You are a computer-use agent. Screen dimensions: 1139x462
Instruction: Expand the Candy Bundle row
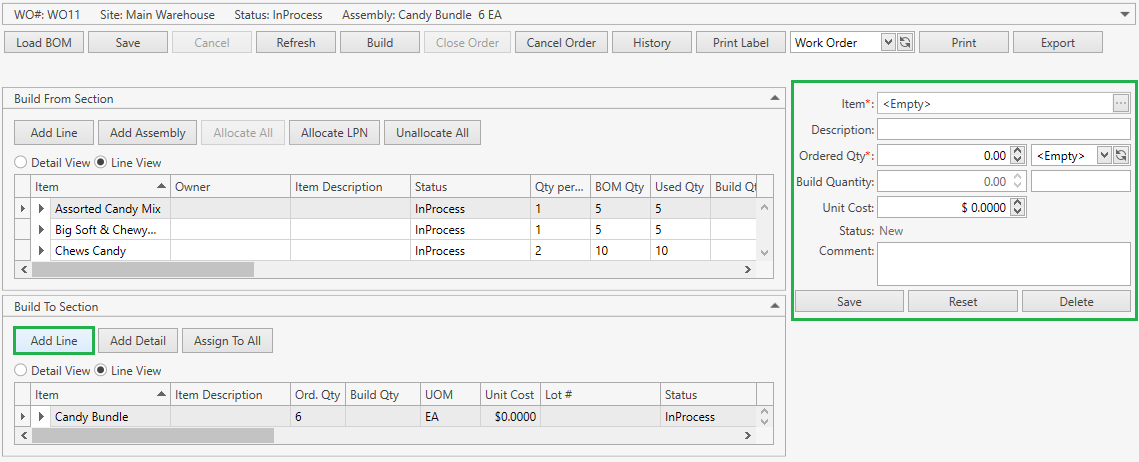coord(42,417)
